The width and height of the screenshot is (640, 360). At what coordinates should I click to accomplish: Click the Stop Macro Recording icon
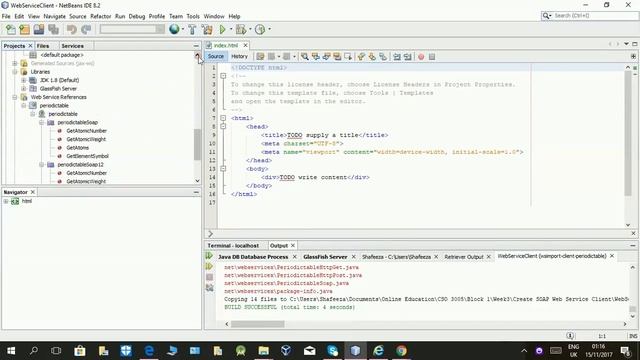click(x=432, y=57)
